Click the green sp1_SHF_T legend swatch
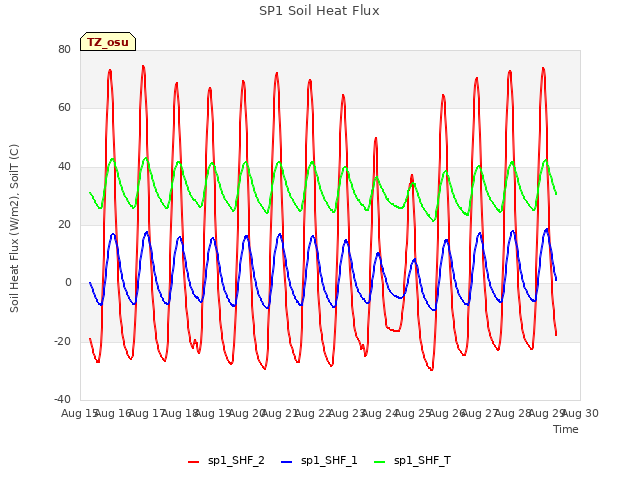Screen dimensions: 640x480 [x=380, y=462]
